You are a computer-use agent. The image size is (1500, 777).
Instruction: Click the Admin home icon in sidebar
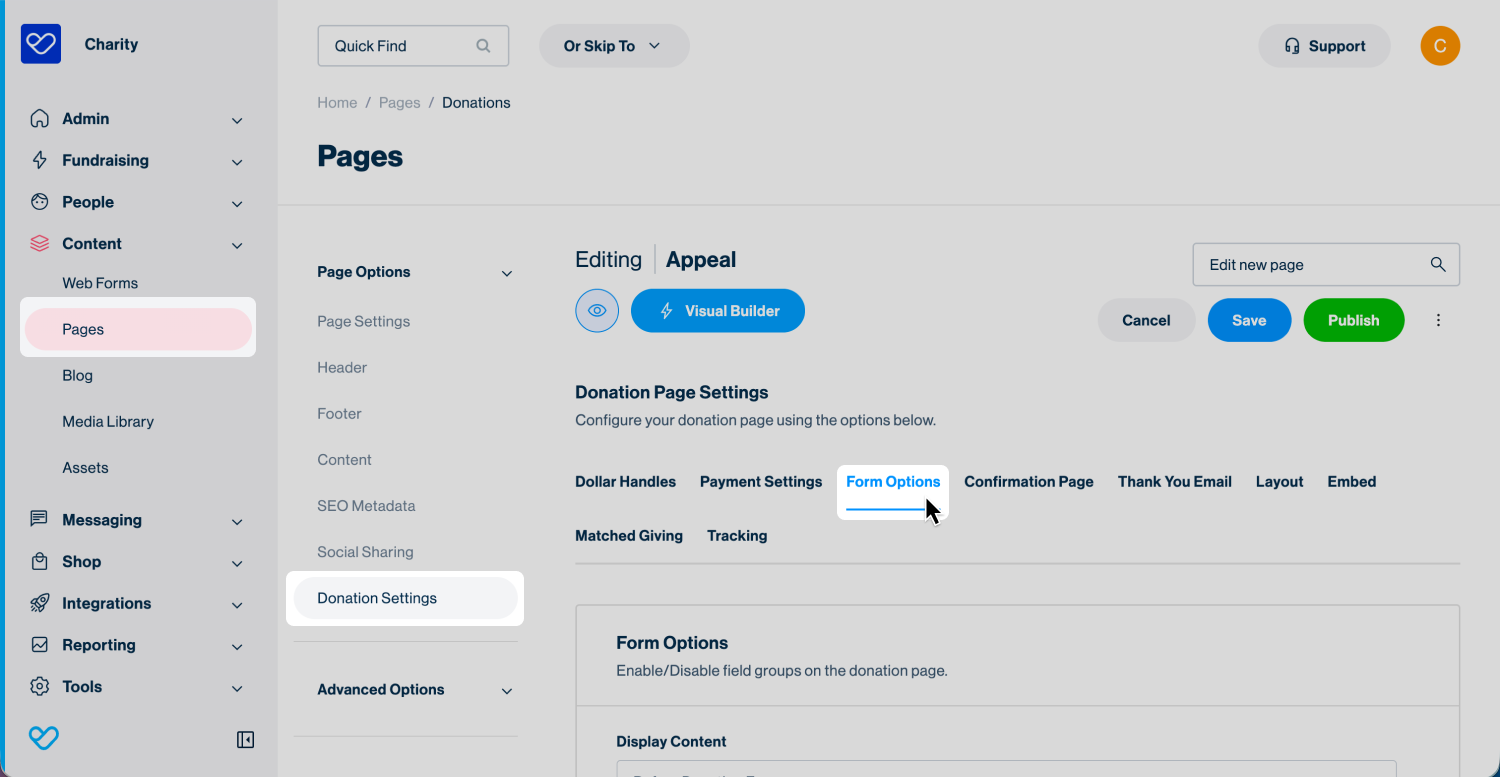click(x=40, y=118)
